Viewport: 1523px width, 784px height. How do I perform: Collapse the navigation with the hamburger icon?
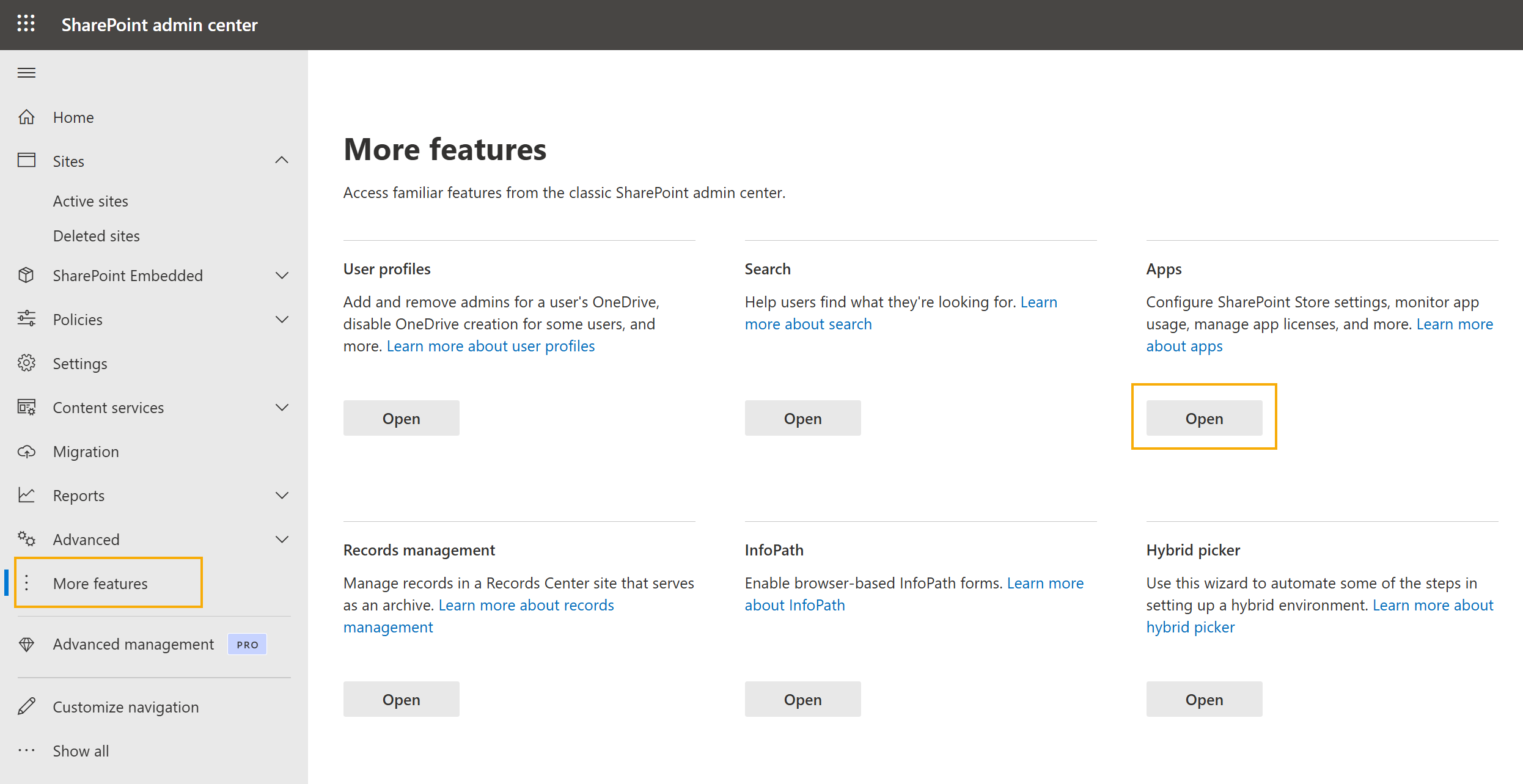click(x=26, y=72)
